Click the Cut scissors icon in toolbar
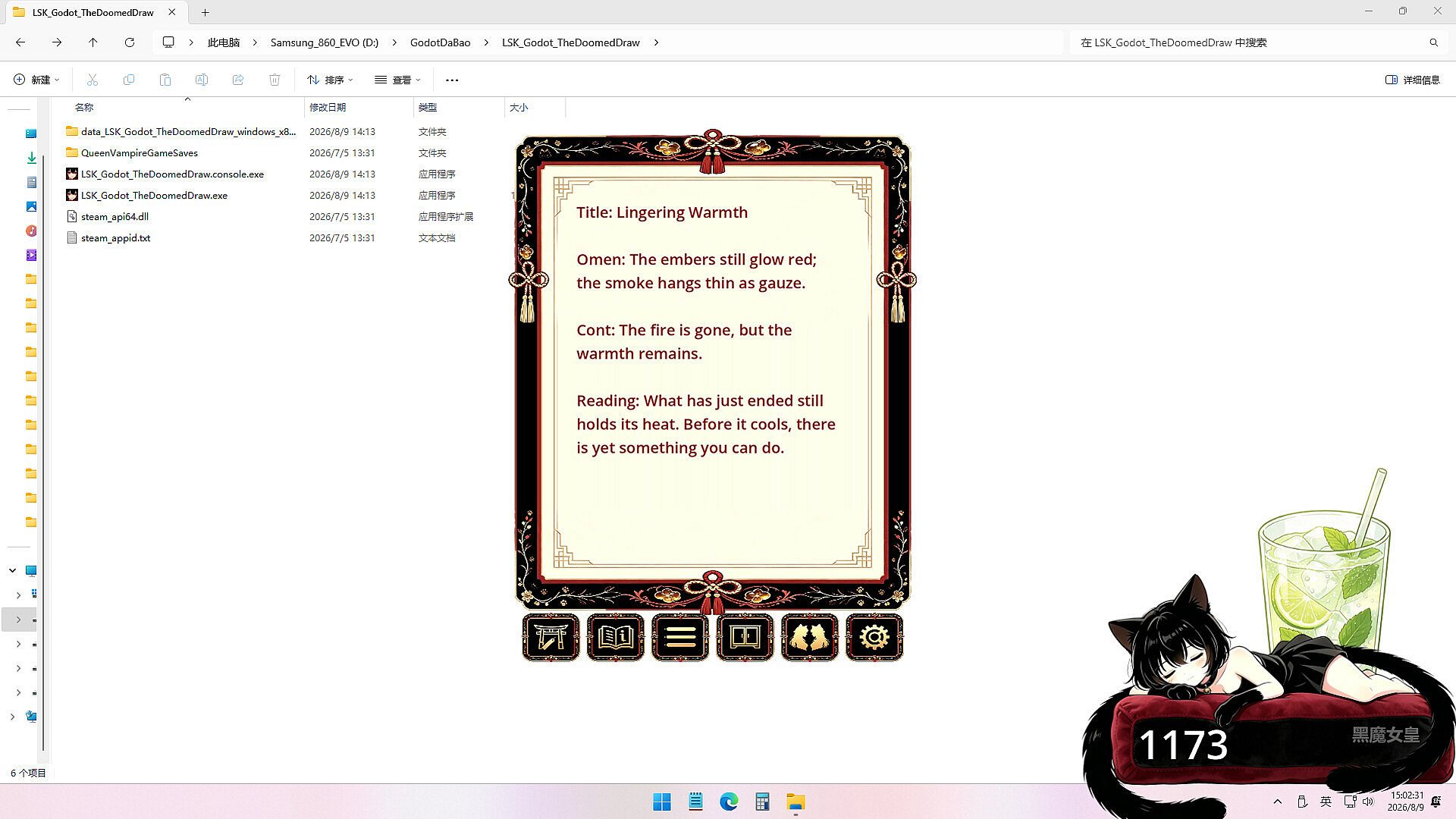Screen dimensions: 1456x819 (93, 80)
